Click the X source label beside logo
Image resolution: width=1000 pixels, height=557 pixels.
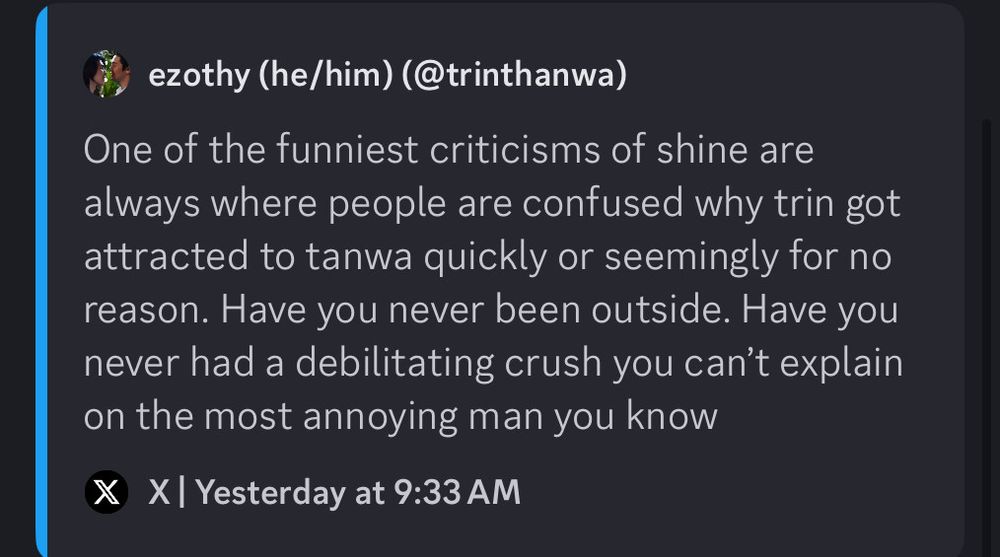tap(159, 493)
